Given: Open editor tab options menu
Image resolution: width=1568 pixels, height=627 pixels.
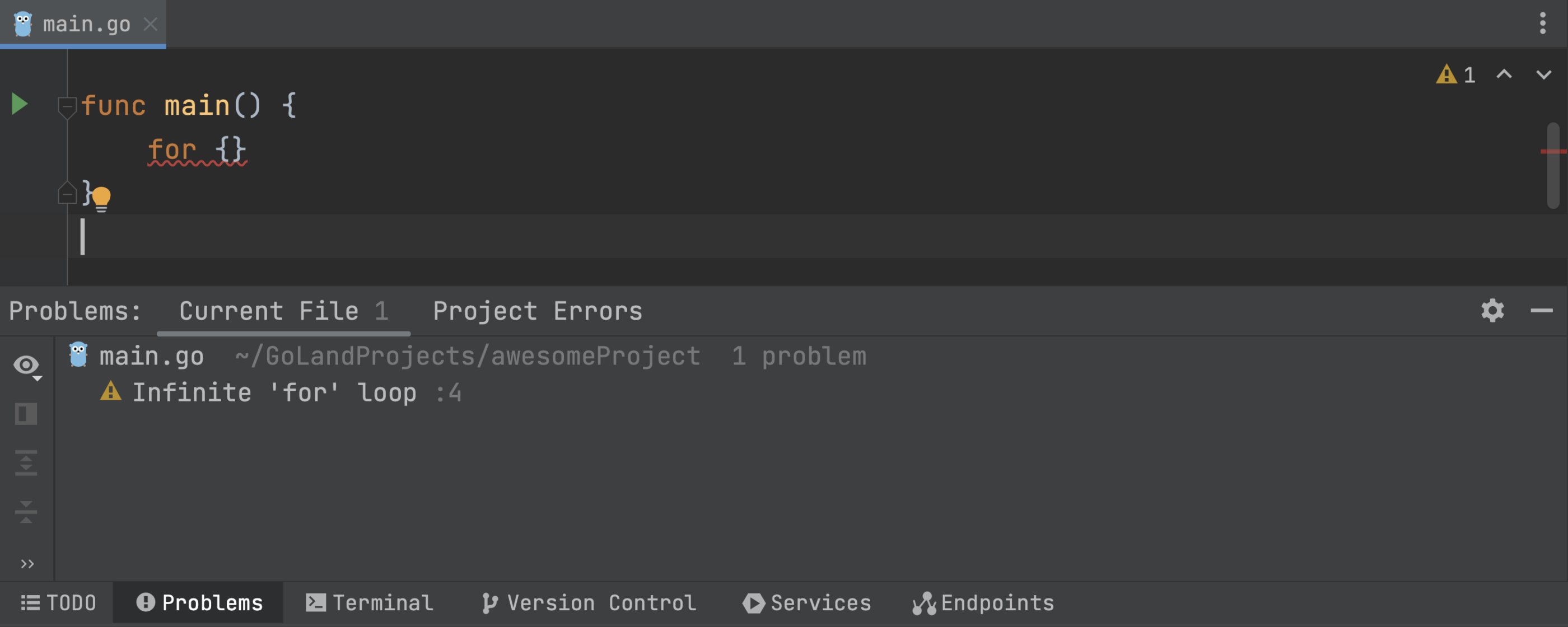Looking at the screenshot, I should coord(1542,23).
